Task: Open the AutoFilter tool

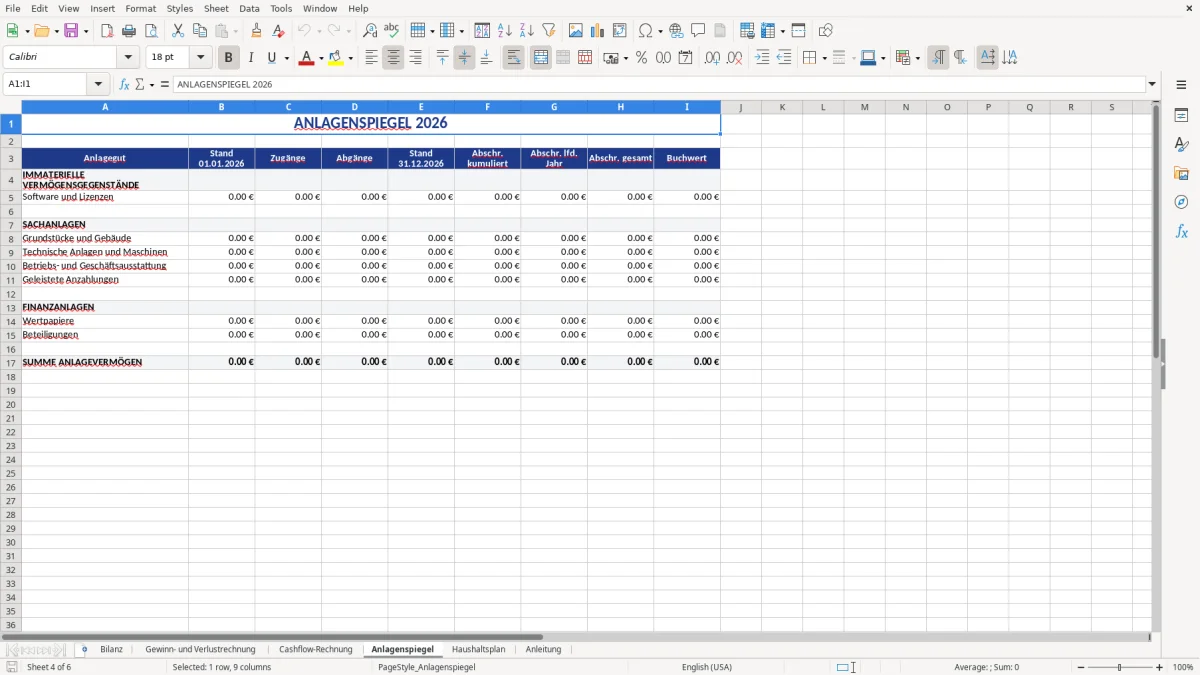Action: [548, 29]
